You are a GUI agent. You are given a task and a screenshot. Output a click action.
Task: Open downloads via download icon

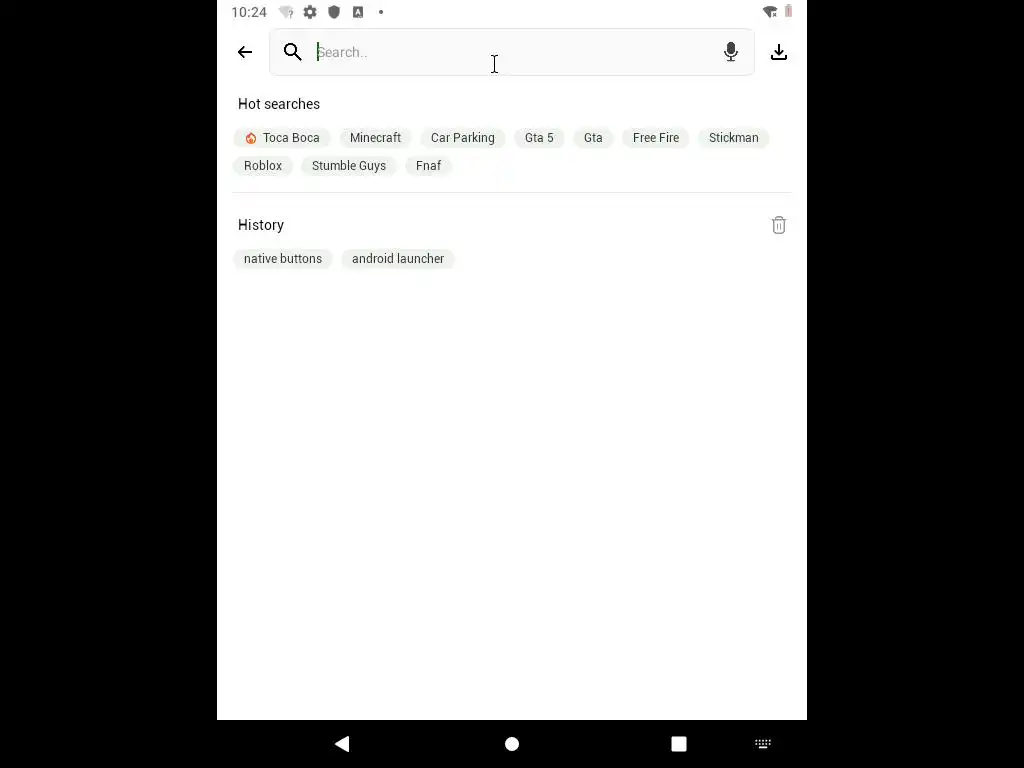tap(778, 52)
